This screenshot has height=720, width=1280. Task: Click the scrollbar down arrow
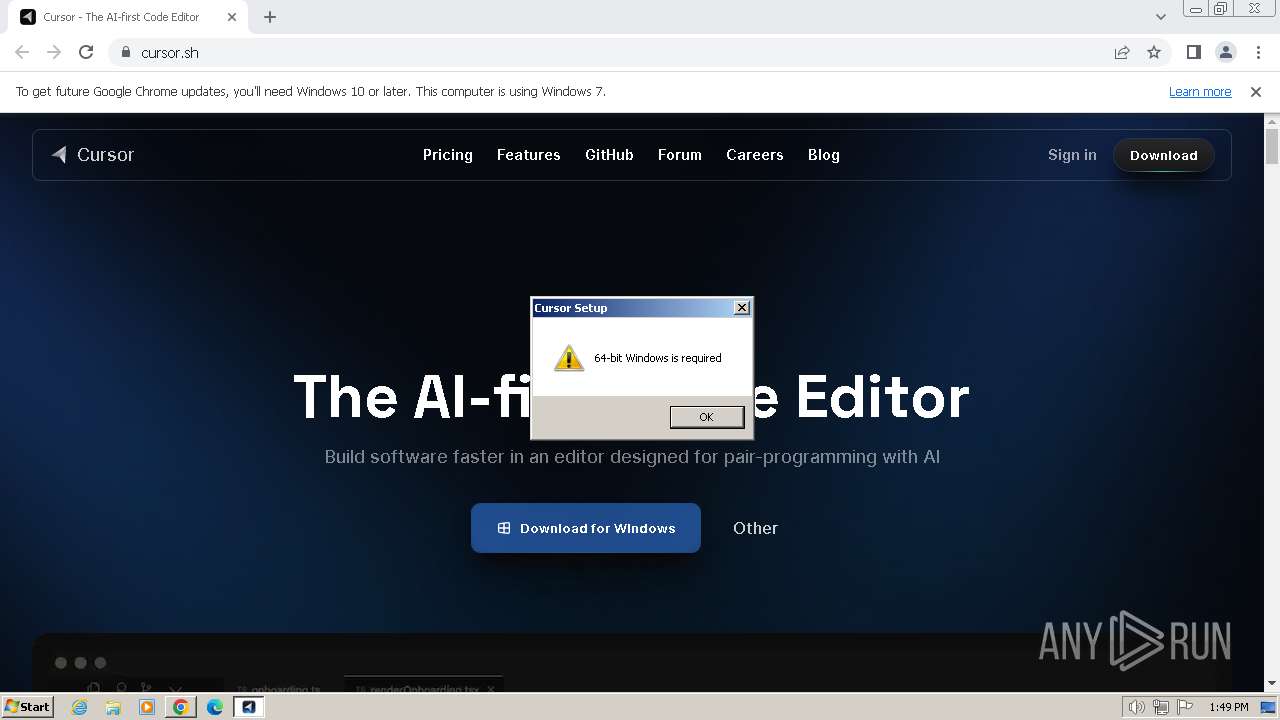1272,683
